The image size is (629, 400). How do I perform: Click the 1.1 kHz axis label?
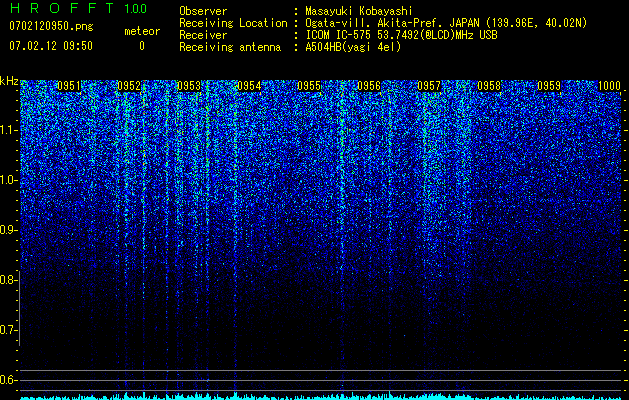pyautogui.click(x=8, y=130)
